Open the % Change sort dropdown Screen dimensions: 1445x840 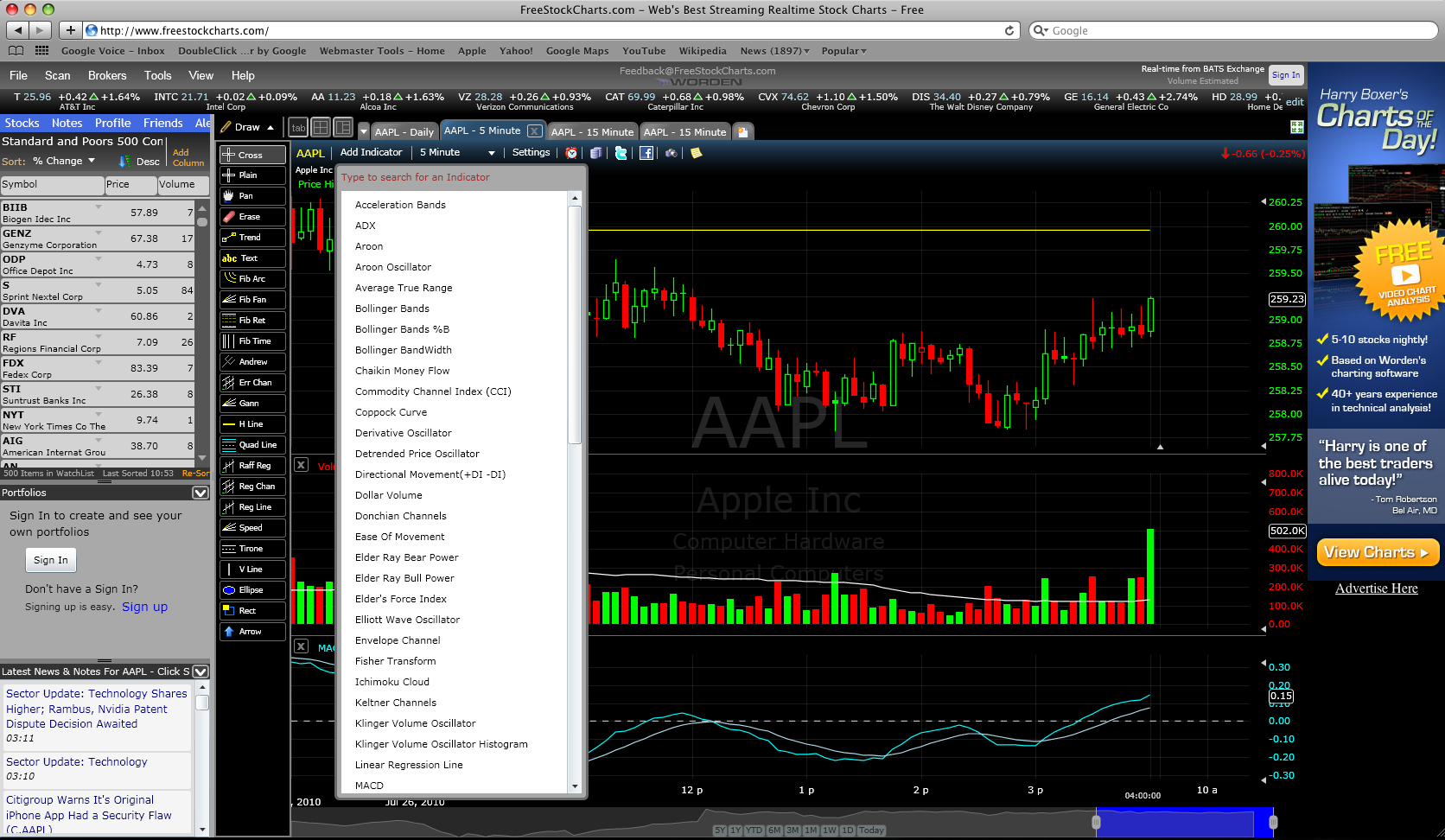point(91,161)
